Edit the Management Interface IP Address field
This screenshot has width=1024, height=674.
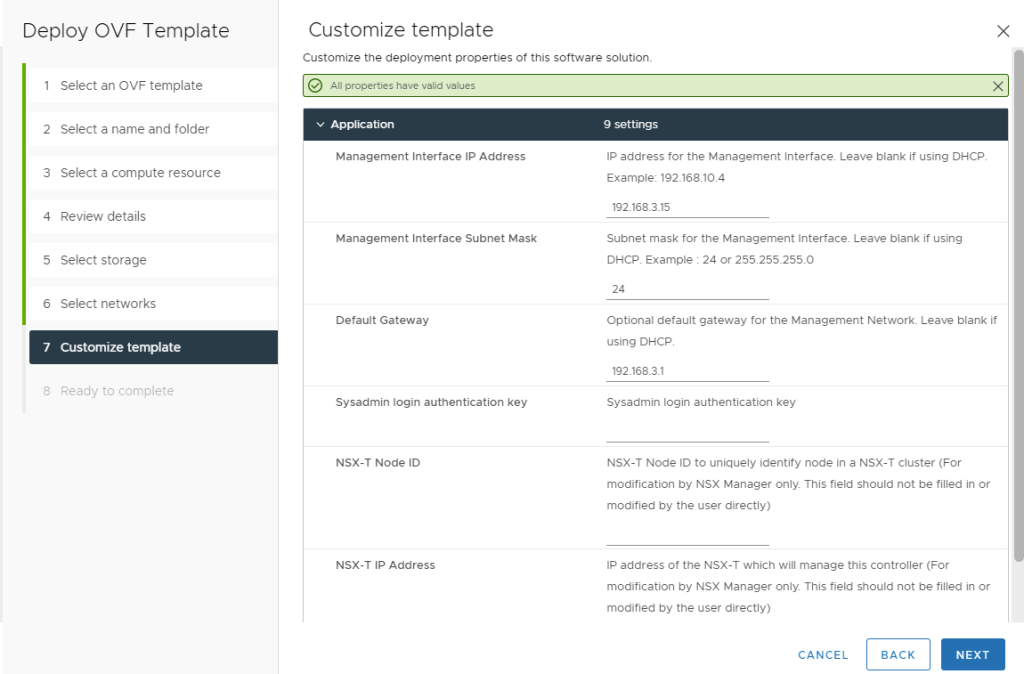pos(687,207)
